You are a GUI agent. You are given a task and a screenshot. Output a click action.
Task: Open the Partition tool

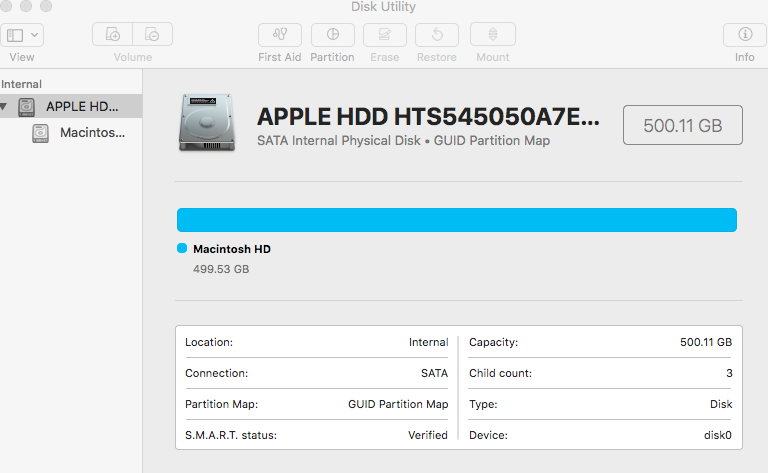click(x=333, y=35)
